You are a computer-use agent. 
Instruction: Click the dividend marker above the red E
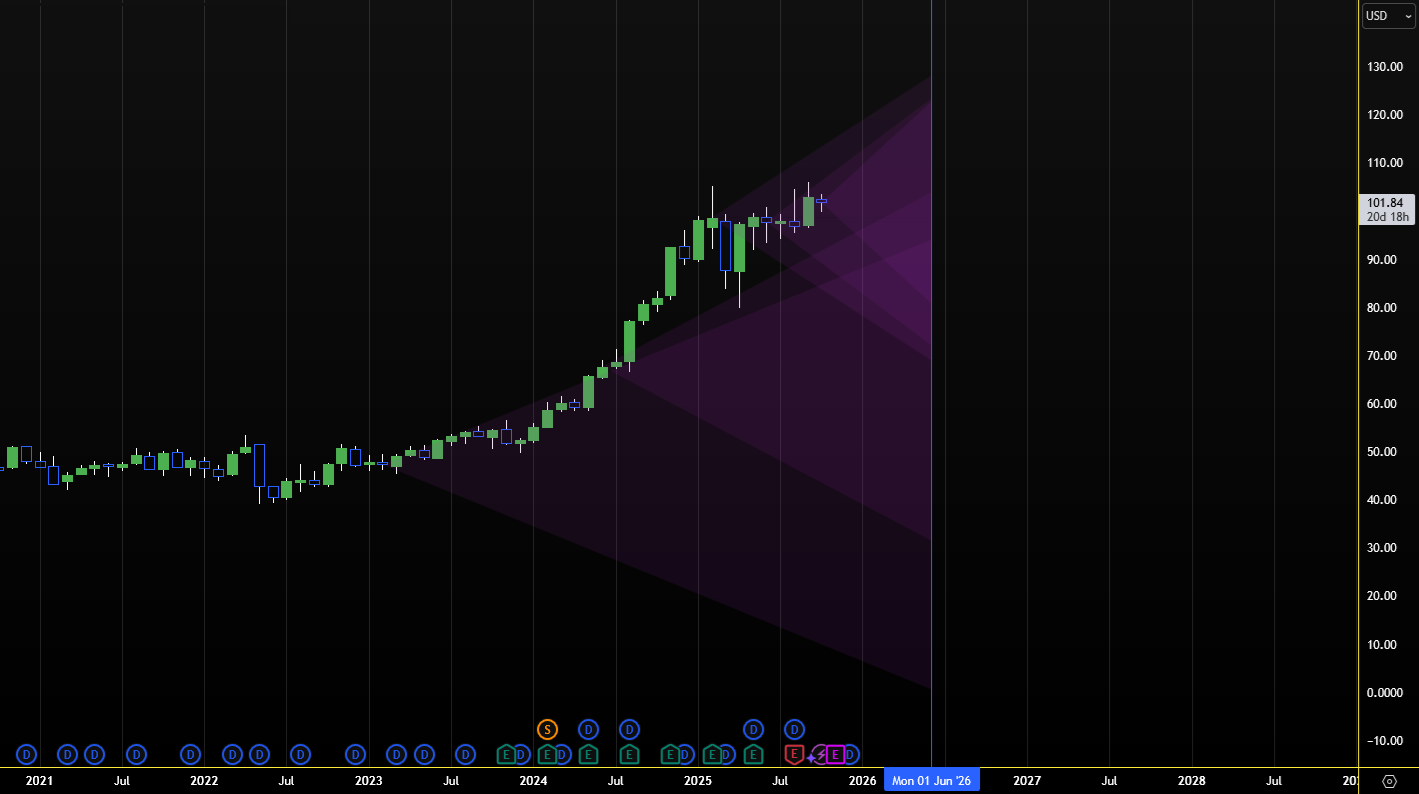[x=794, y=729]
